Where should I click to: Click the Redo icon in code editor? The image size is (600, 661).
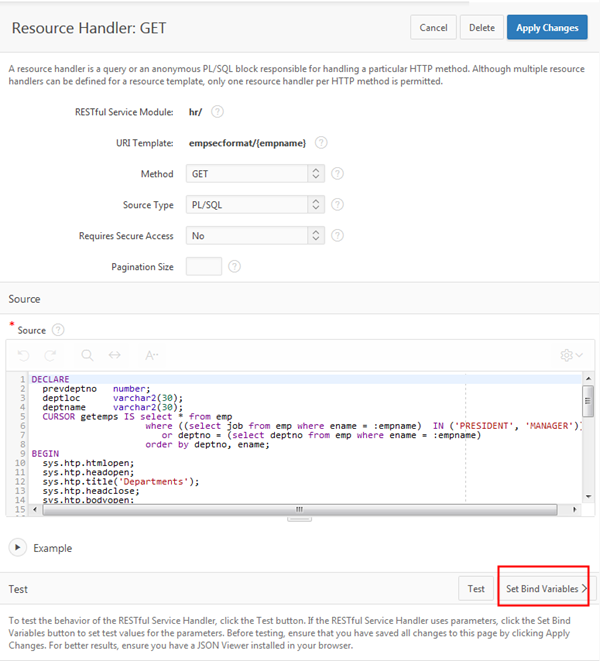(x=50, y=355)
